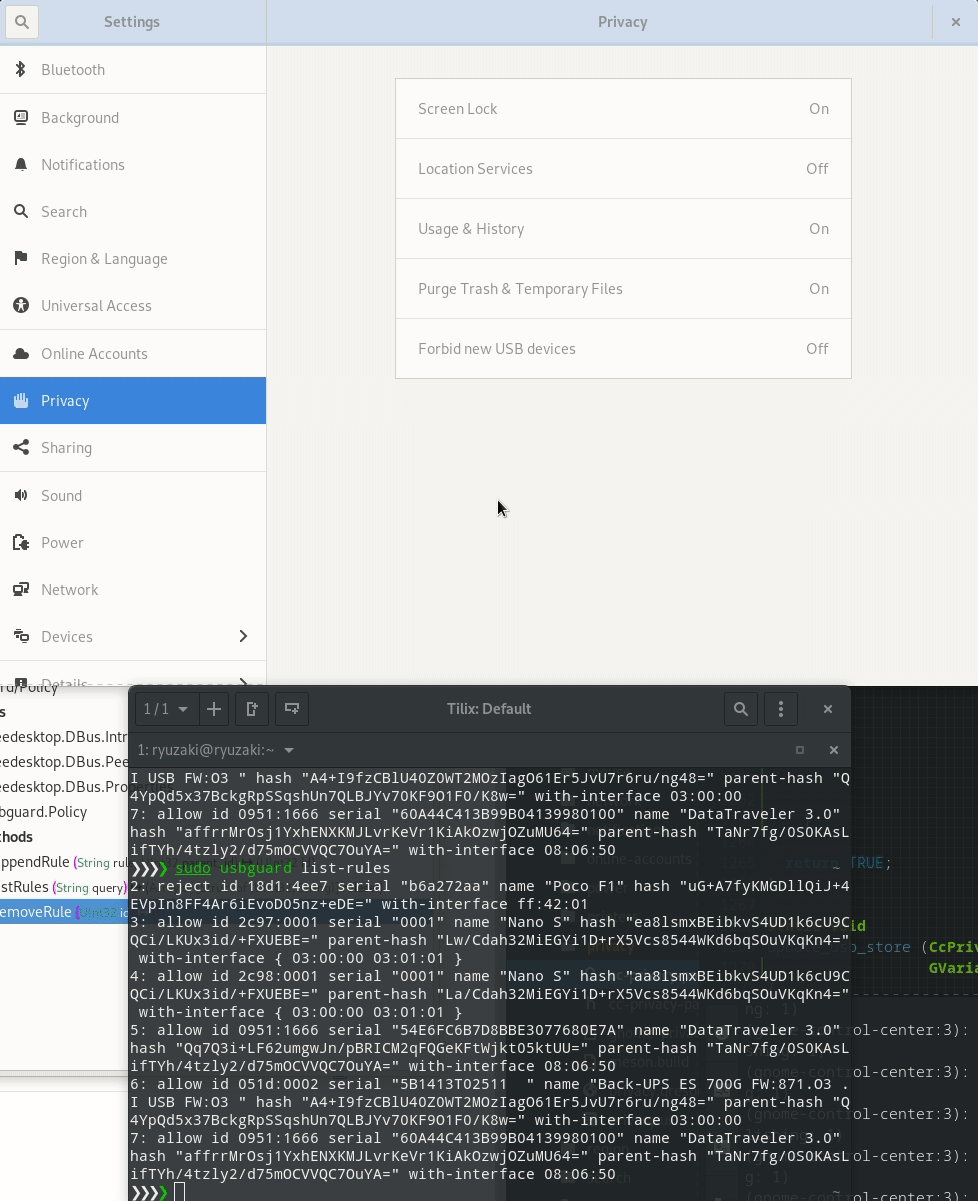Add a new Tilix session with the plus icon
Screen dimensions: 978x1201
(x=214, y=709)
